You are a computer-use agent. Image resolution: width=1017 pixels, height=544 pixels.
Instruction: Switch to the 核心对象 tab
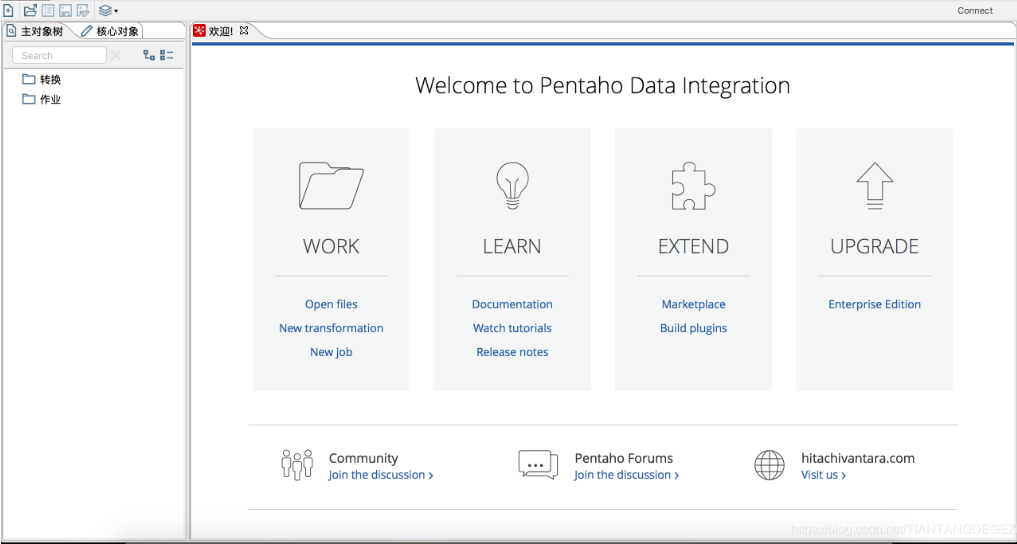pos(110,31)
